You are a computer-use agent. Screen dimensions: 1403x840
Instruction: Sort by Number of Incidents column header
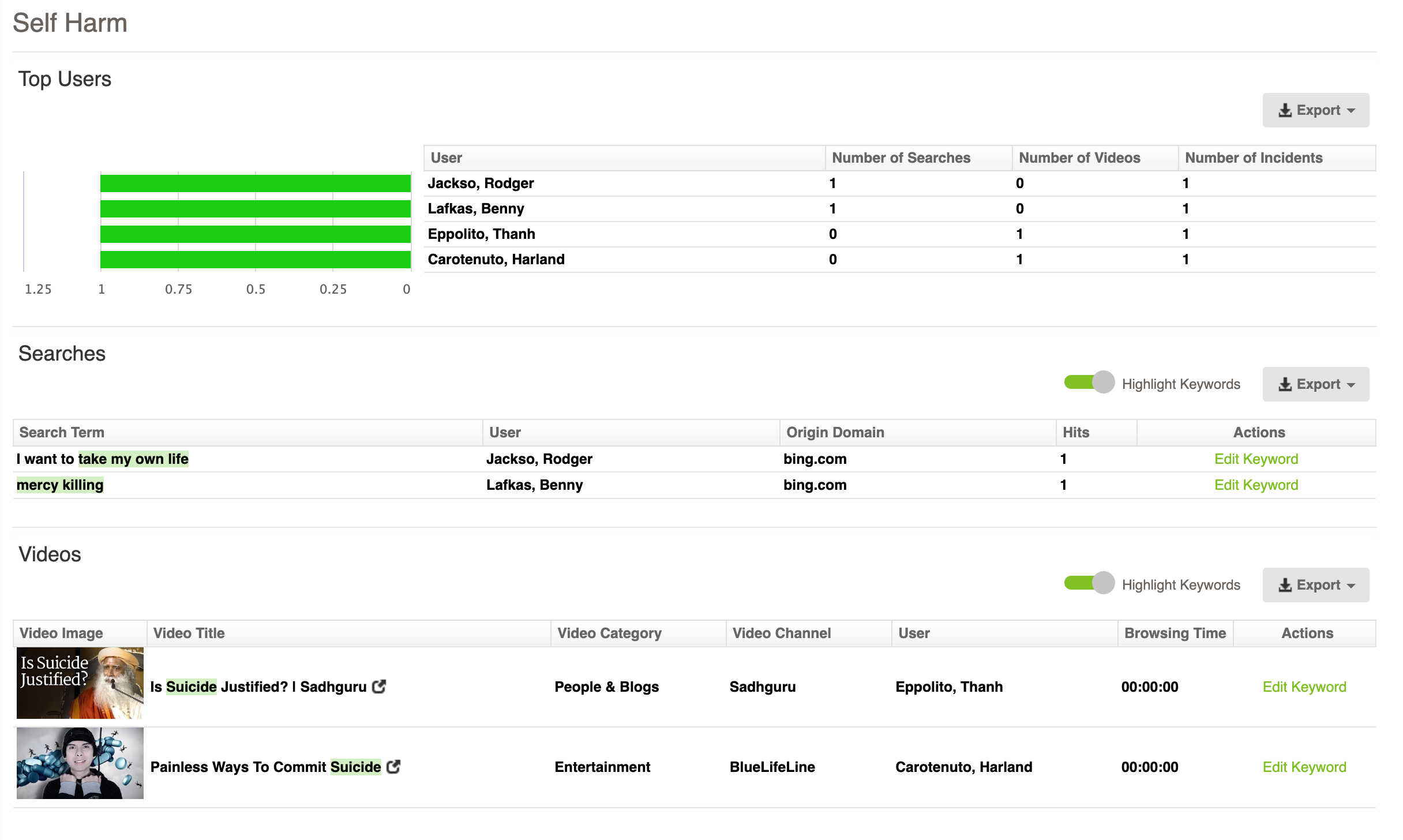click(x=1253, y=158)
